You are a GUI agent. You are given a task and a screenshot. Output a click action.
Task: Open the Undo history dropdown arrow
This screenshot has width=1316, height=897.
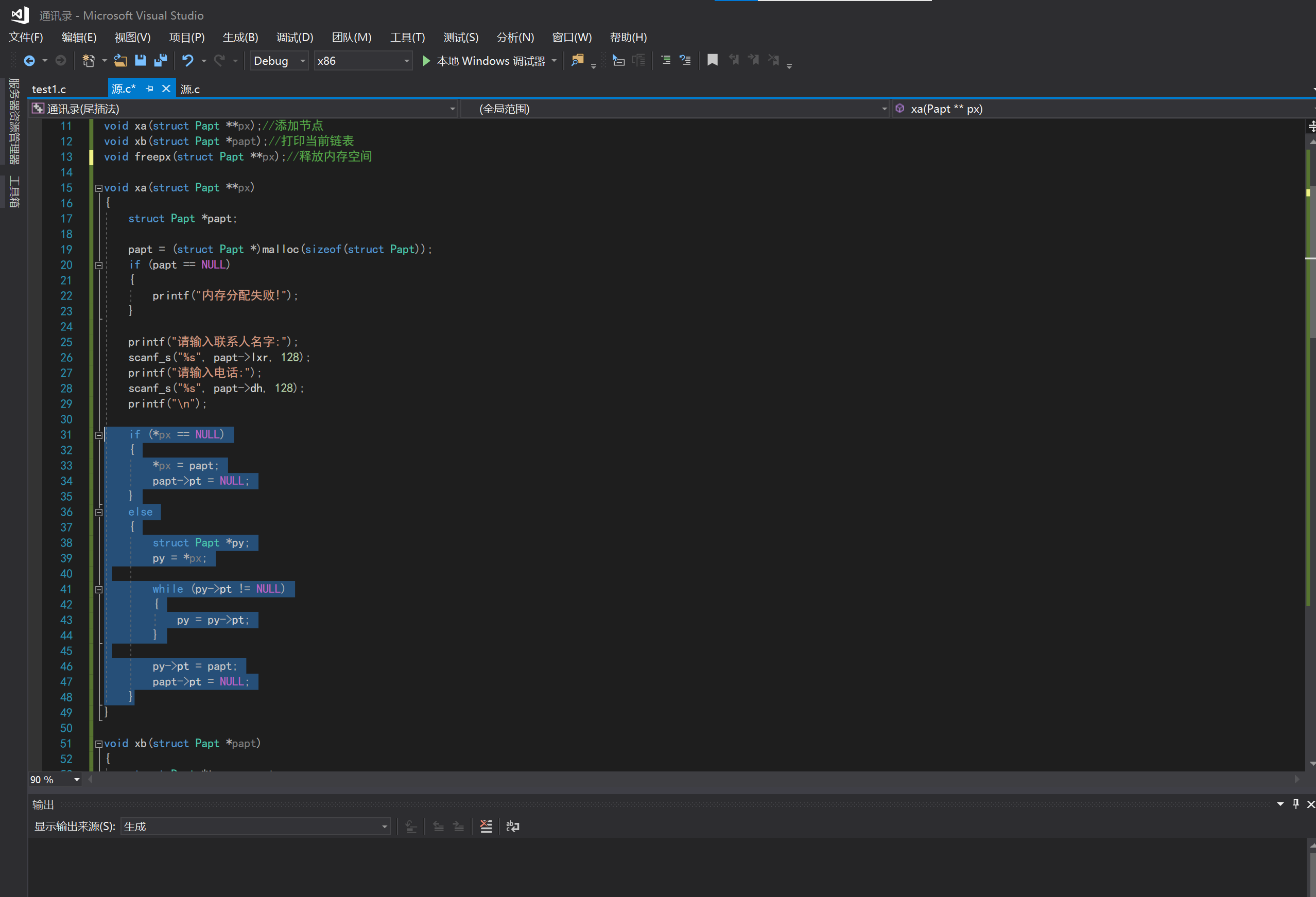pyautogui.click(x=204, y=61)
